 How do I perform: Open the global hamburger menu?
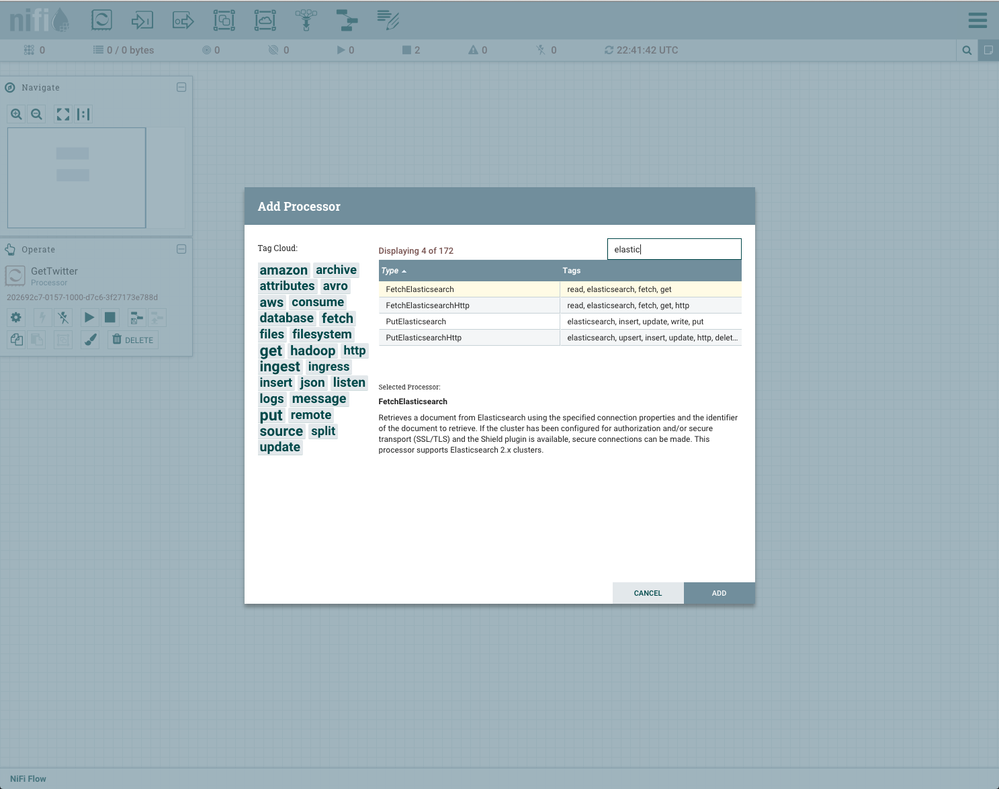[977, 20]
